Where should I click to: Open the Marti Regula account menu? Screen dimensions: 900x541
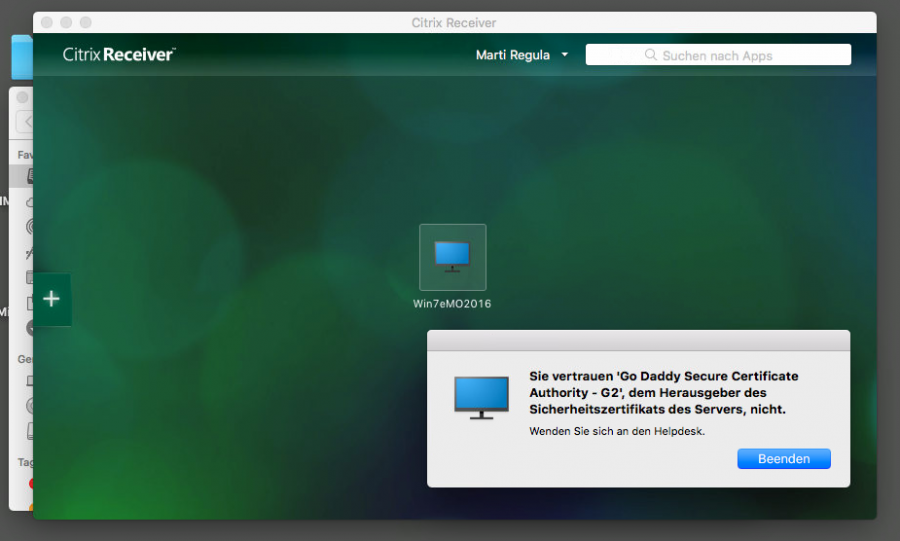513,55
